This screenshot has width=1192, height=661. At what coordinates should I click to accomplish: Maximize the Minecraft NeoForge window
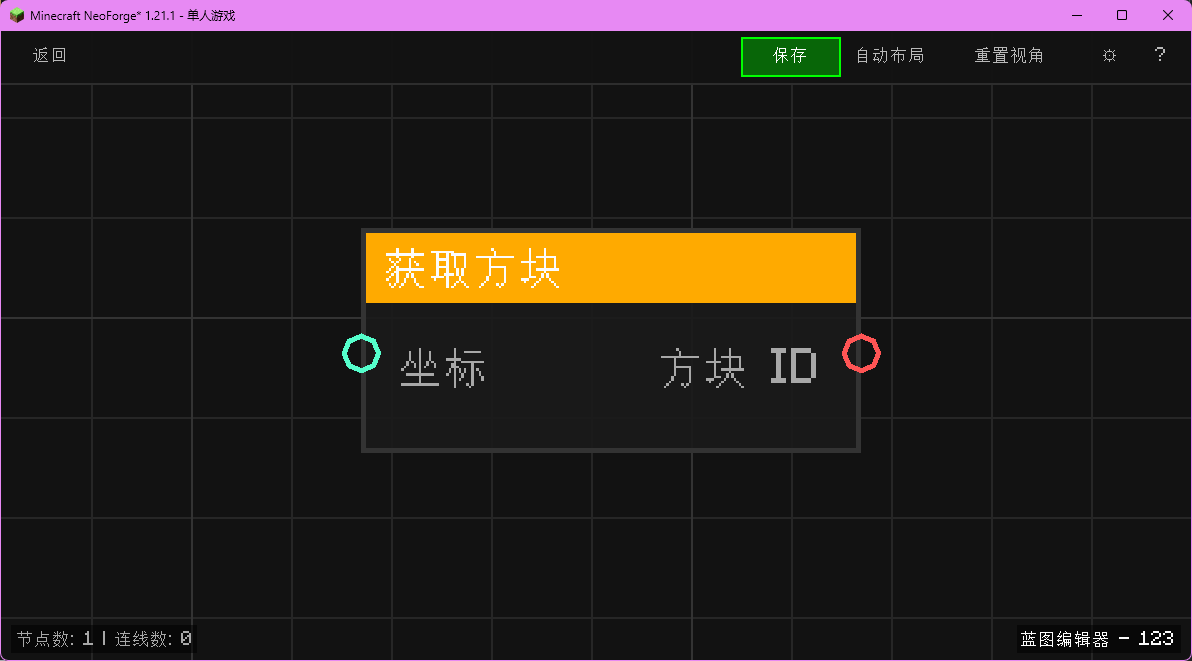click(1122, 15)
